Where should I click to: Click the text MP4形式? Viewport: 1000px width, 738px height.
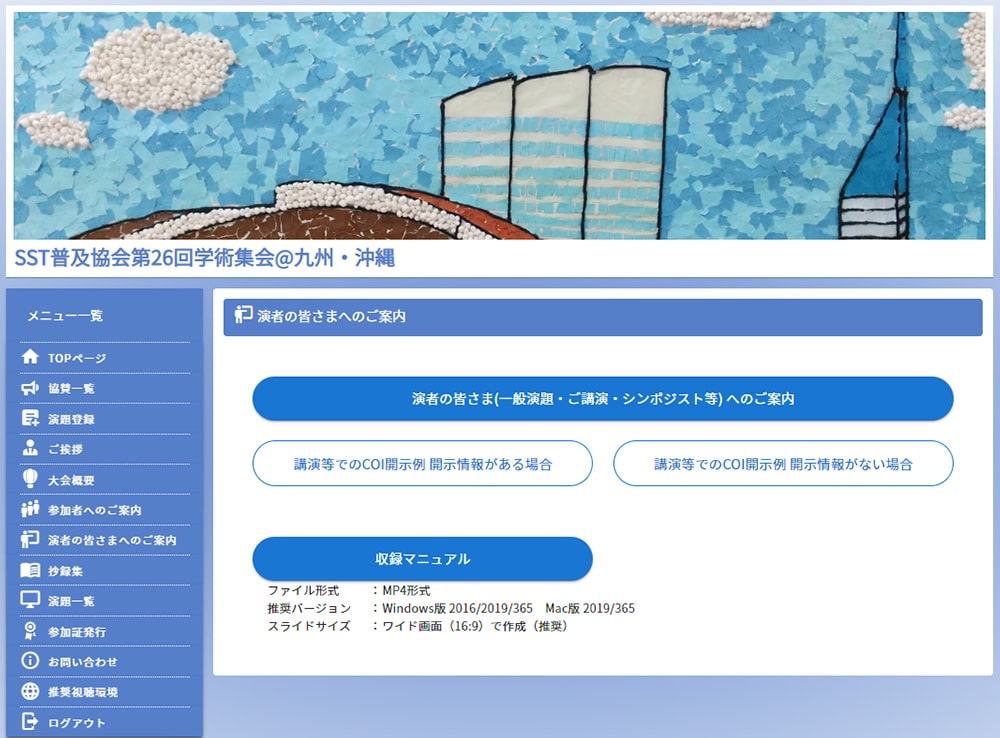406,591
